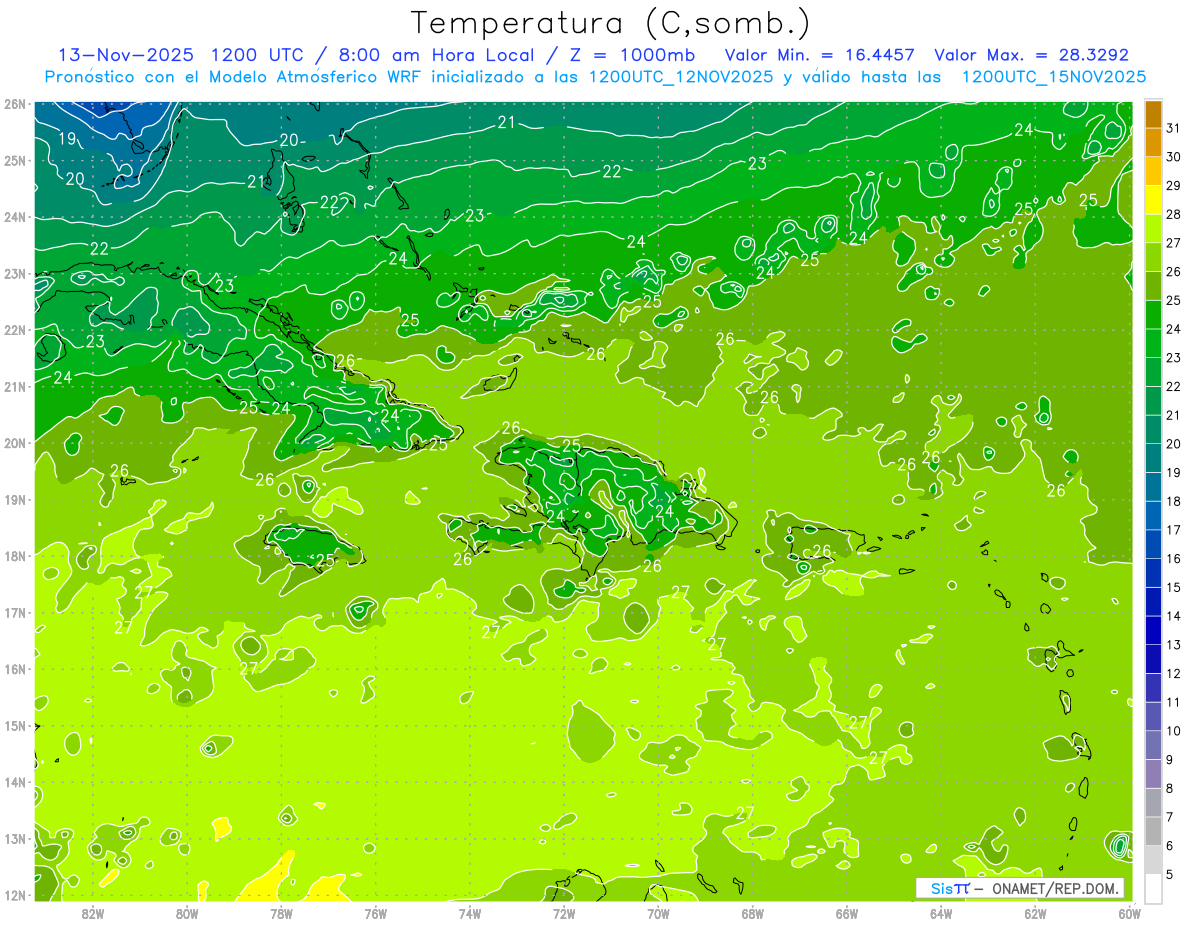
Task: Pick the gold swatch between 29 and 30
Action: tap(1153, 171)
